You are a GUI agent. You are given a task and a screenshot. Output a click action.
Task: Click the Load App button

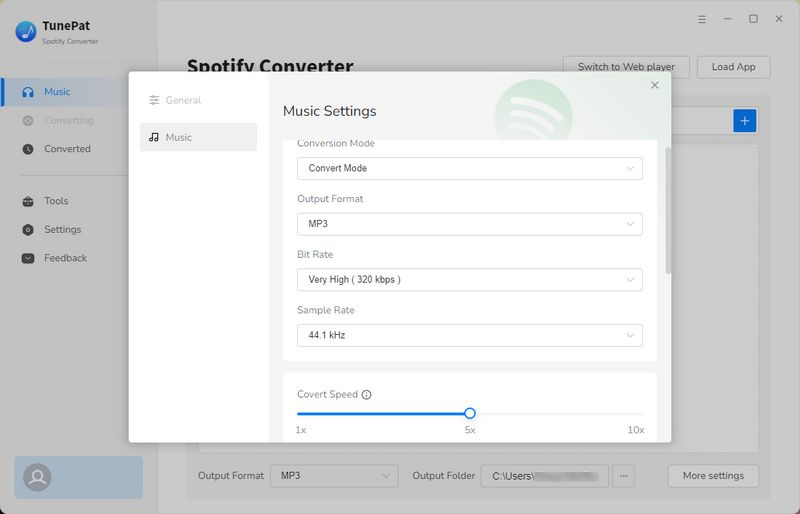[733, 67]
